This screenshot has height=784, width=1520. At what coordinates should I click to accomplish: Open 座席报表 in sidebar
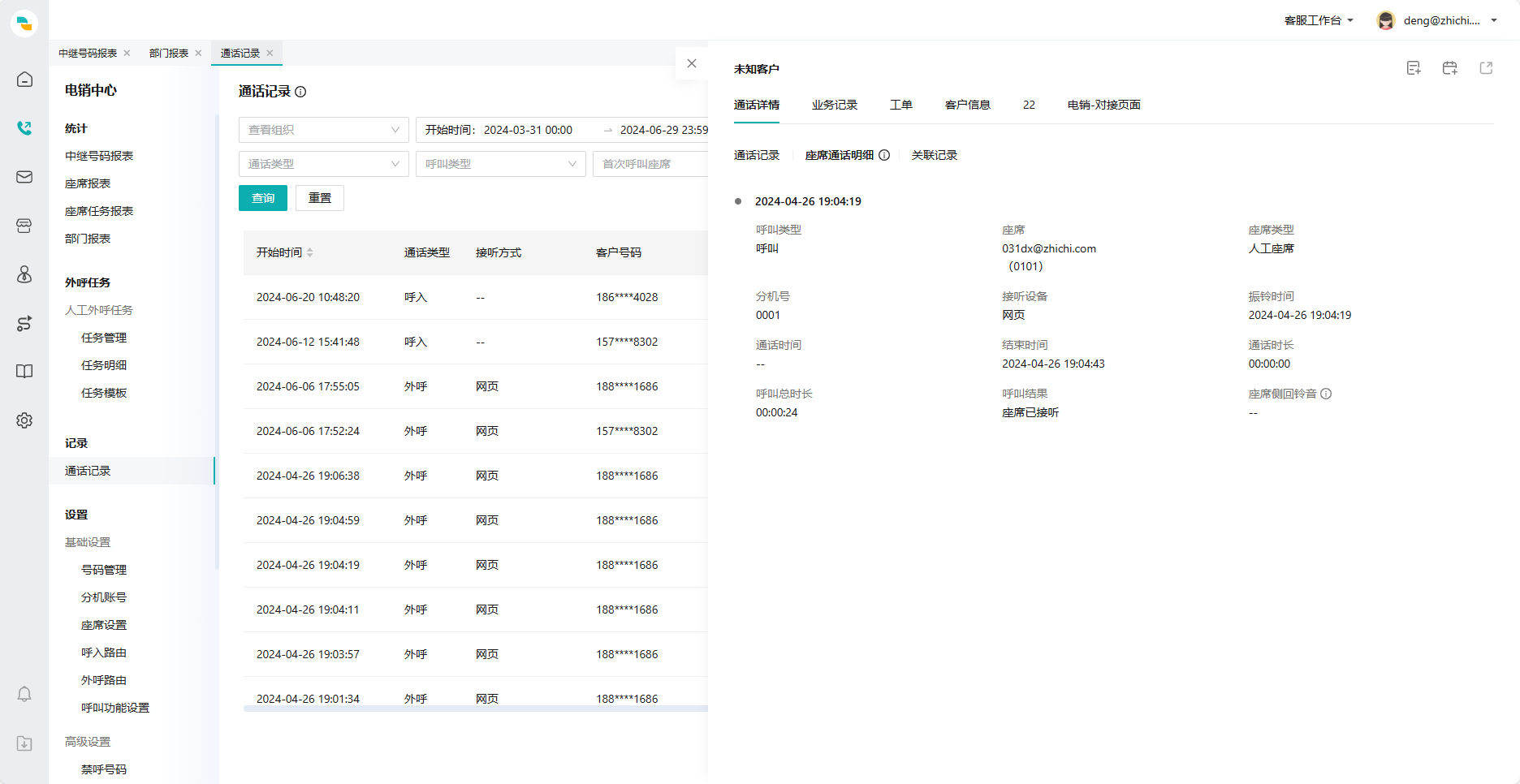(88, 183)
